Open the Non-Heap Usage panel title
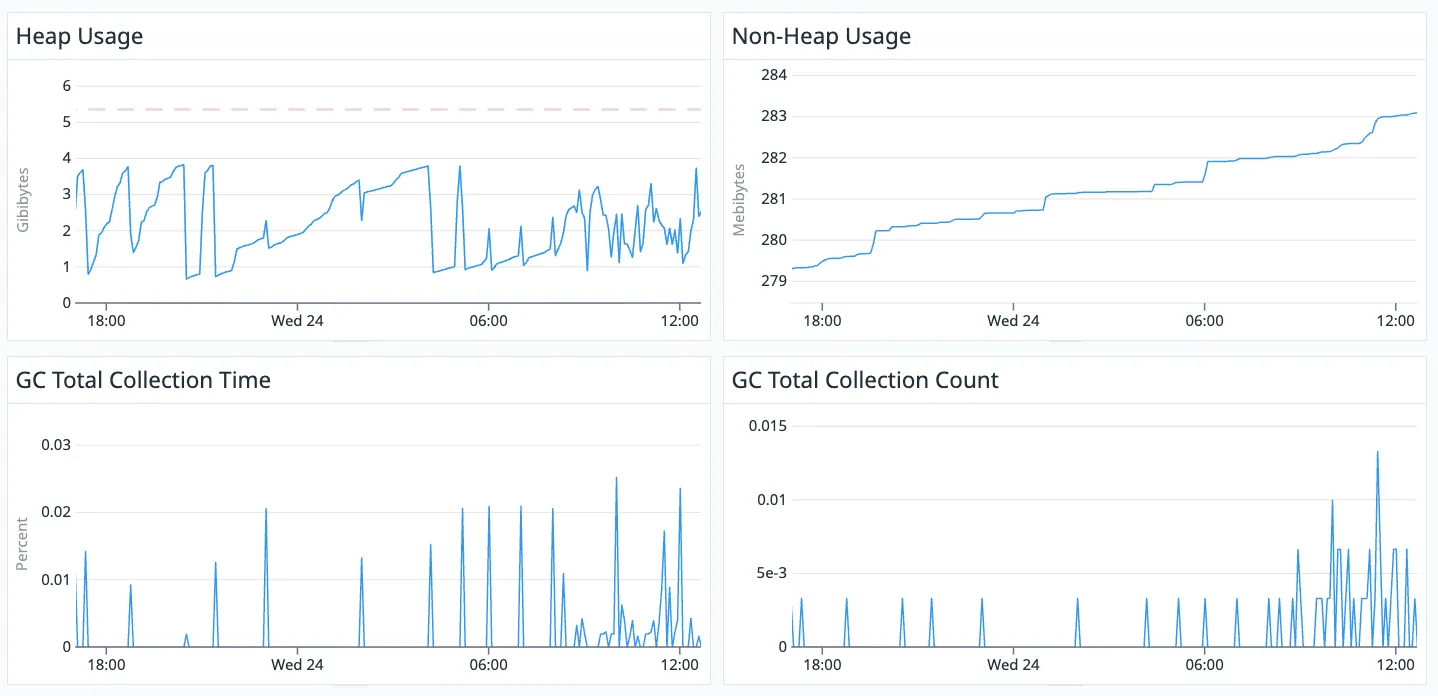The height and width of the screenshot is (696, 1438). click(x=820, y=36)
